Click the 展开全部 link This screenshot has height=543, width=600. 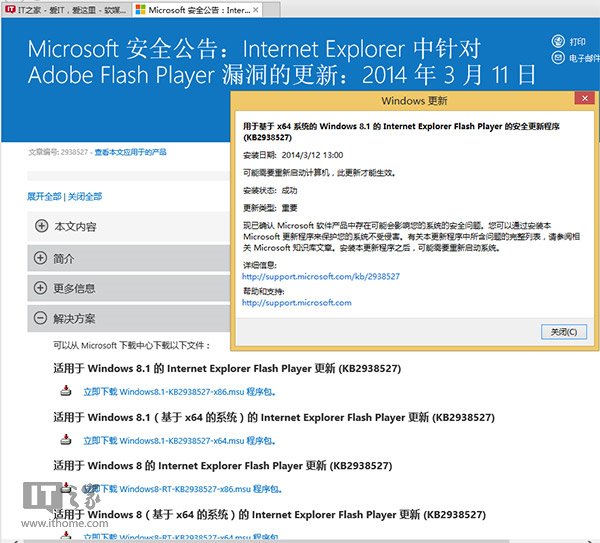[44, 196]
